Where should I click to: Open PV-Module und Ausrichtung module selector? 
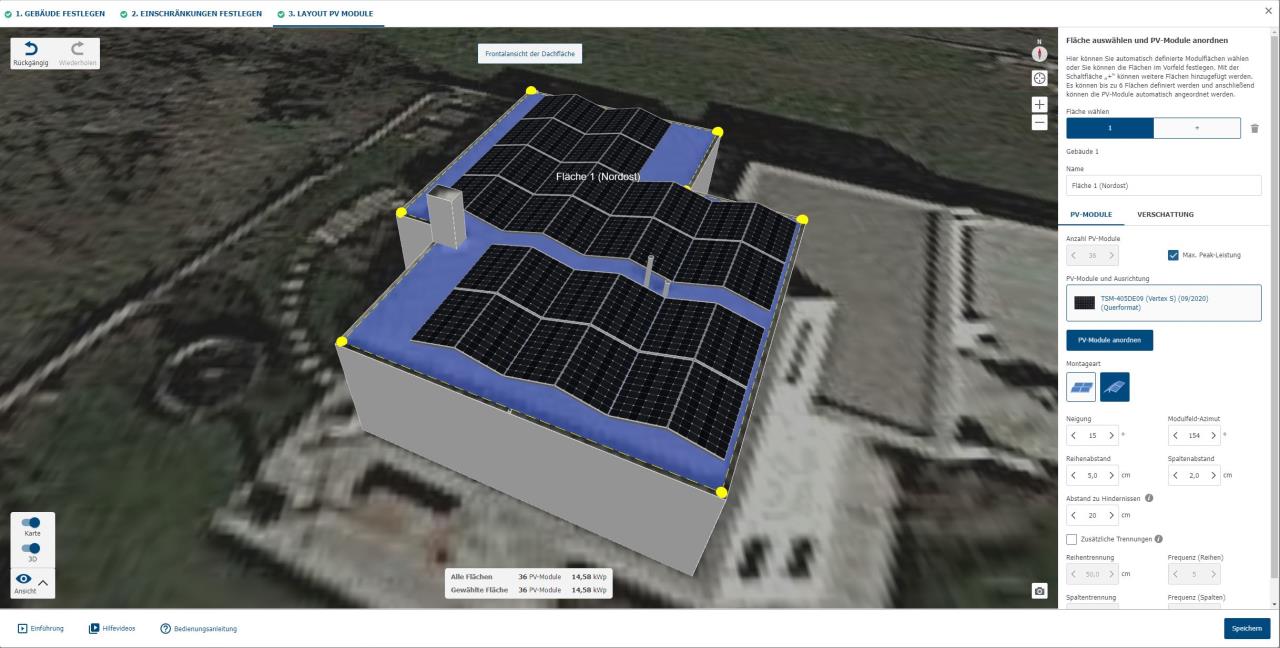pyautogui.click(x=1163, y=303)
